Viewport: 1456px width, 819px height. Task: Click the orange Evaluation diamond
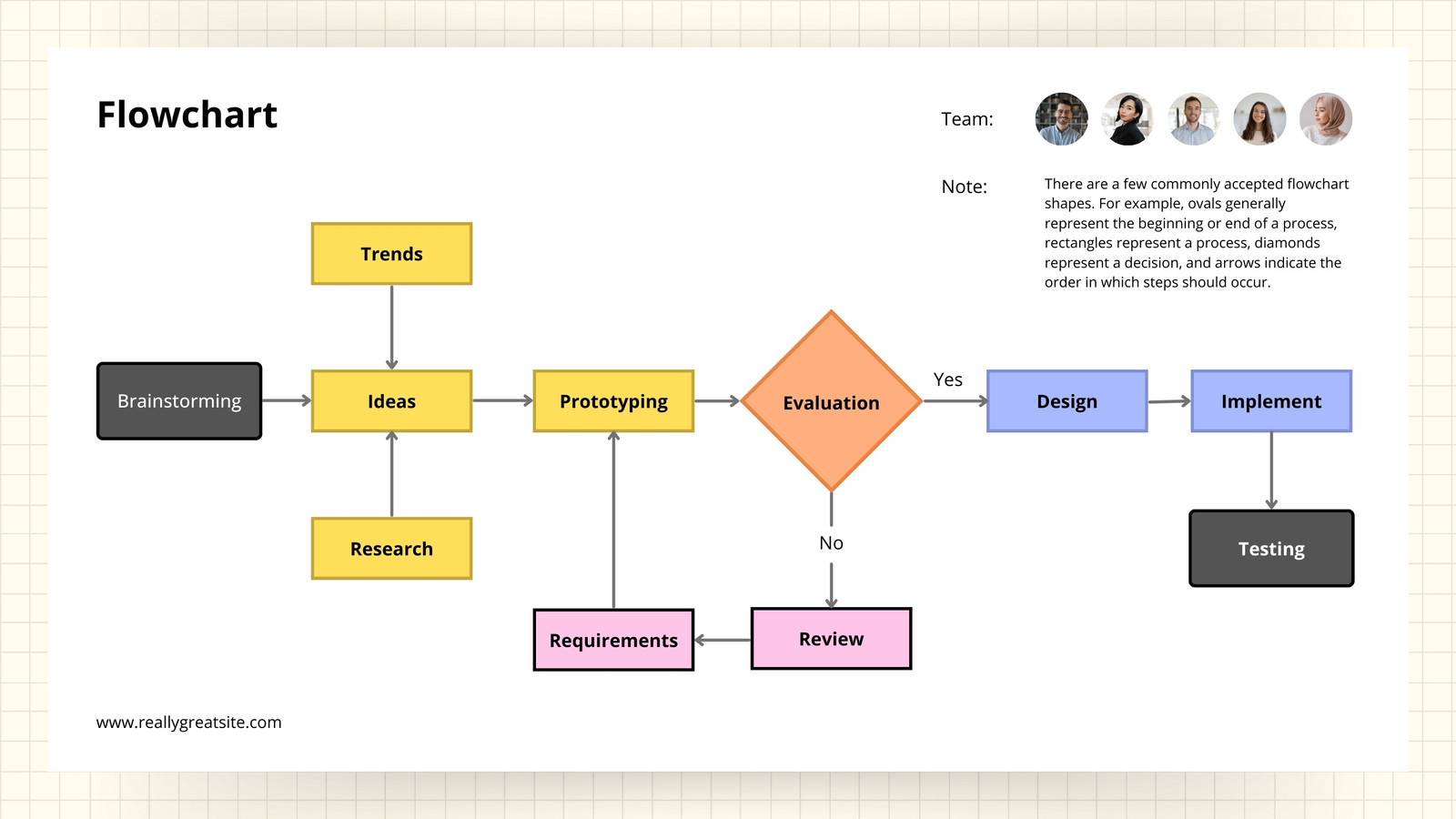831,401
